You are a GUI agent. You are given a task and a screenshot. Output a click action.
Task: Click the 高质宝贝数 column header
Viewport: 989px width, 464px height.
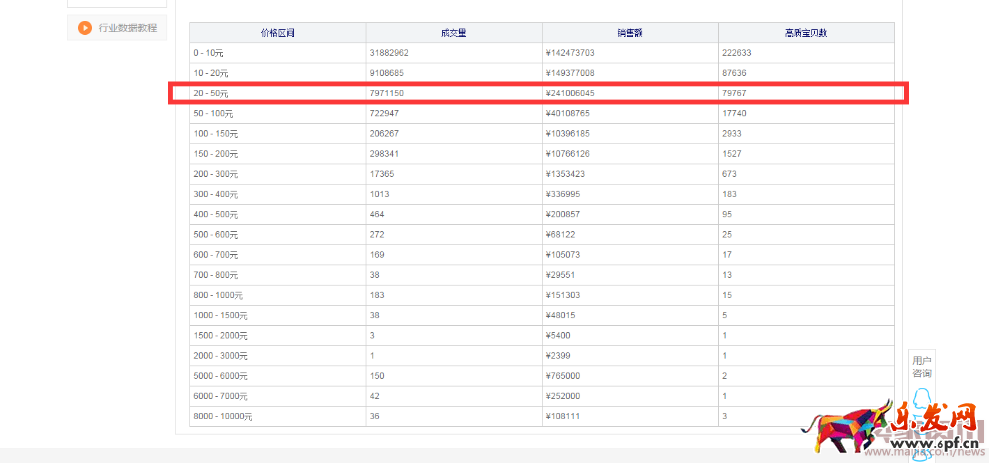(805, 33)
